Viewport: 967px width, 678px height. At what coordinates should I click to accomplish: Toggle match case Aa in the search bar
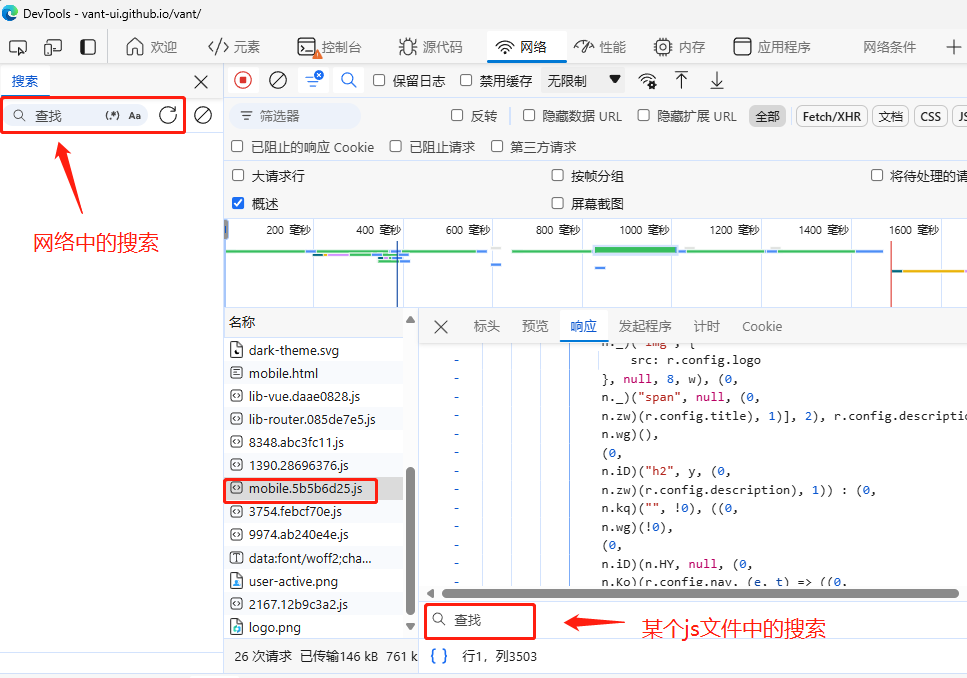tap(134, 115)
